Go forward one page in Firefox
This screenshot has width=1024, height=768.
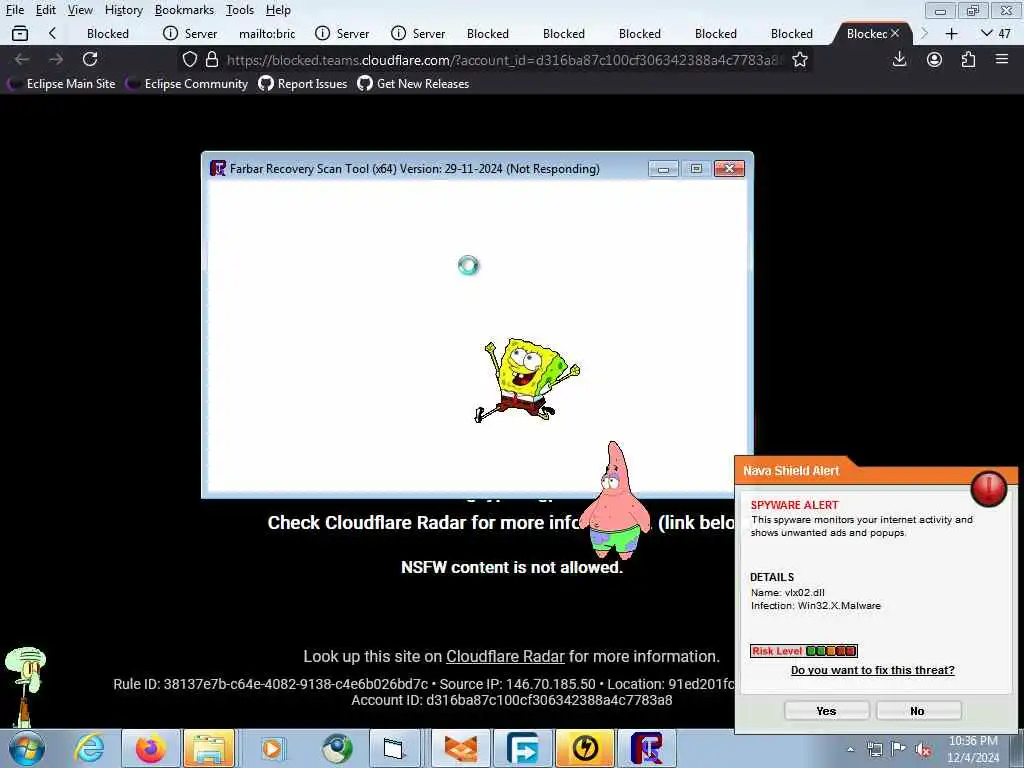pos(56,59)
